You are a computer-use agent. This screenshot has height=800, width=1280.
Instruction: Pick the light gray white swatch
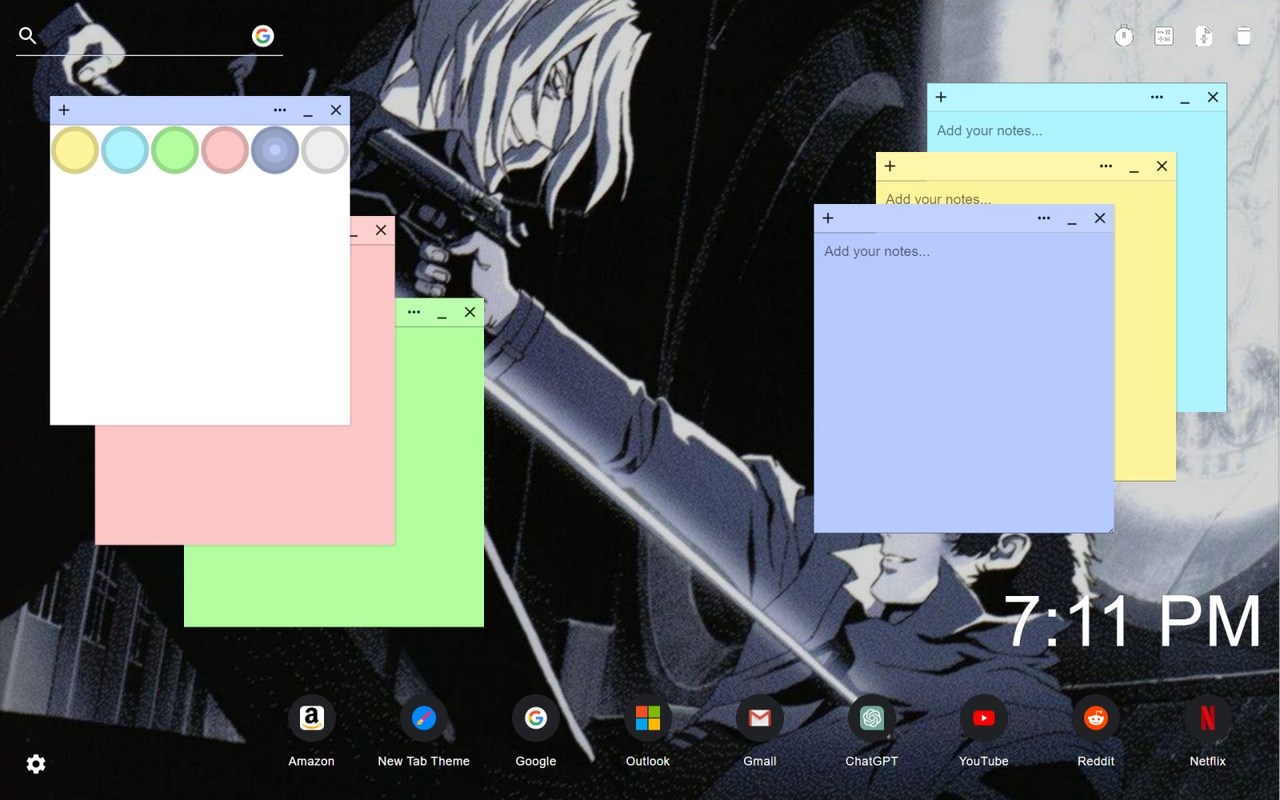325,150
